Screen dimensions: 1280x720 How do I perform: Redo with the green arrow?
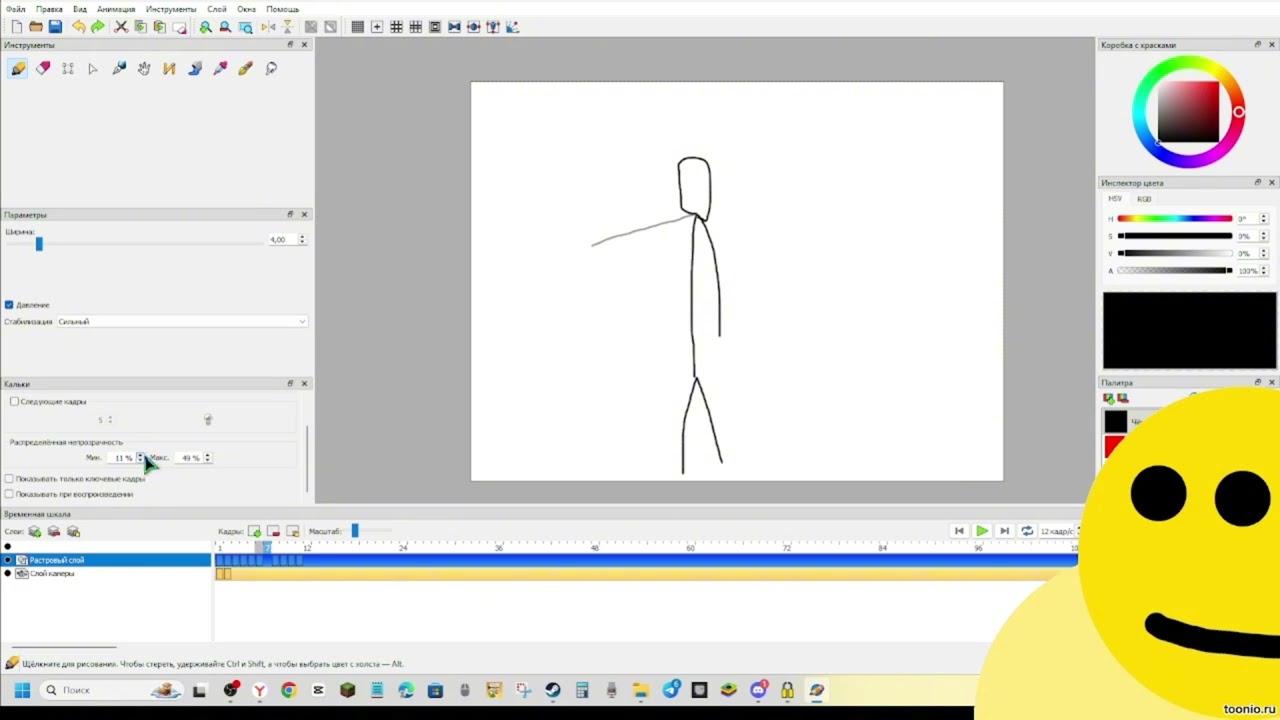[x=97, y=27]
